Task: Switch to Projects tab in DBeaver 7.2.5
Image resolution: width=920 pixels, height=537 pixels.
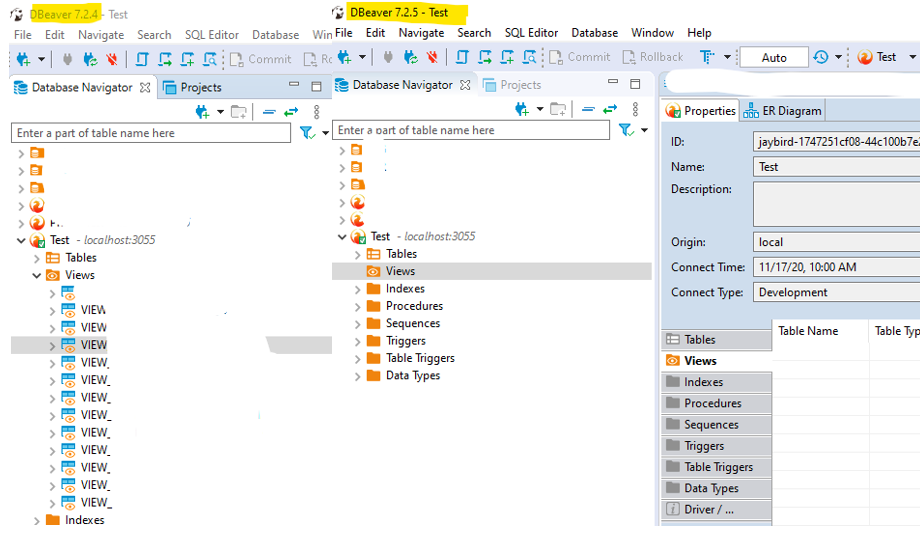Action: (x=512, y=85)
